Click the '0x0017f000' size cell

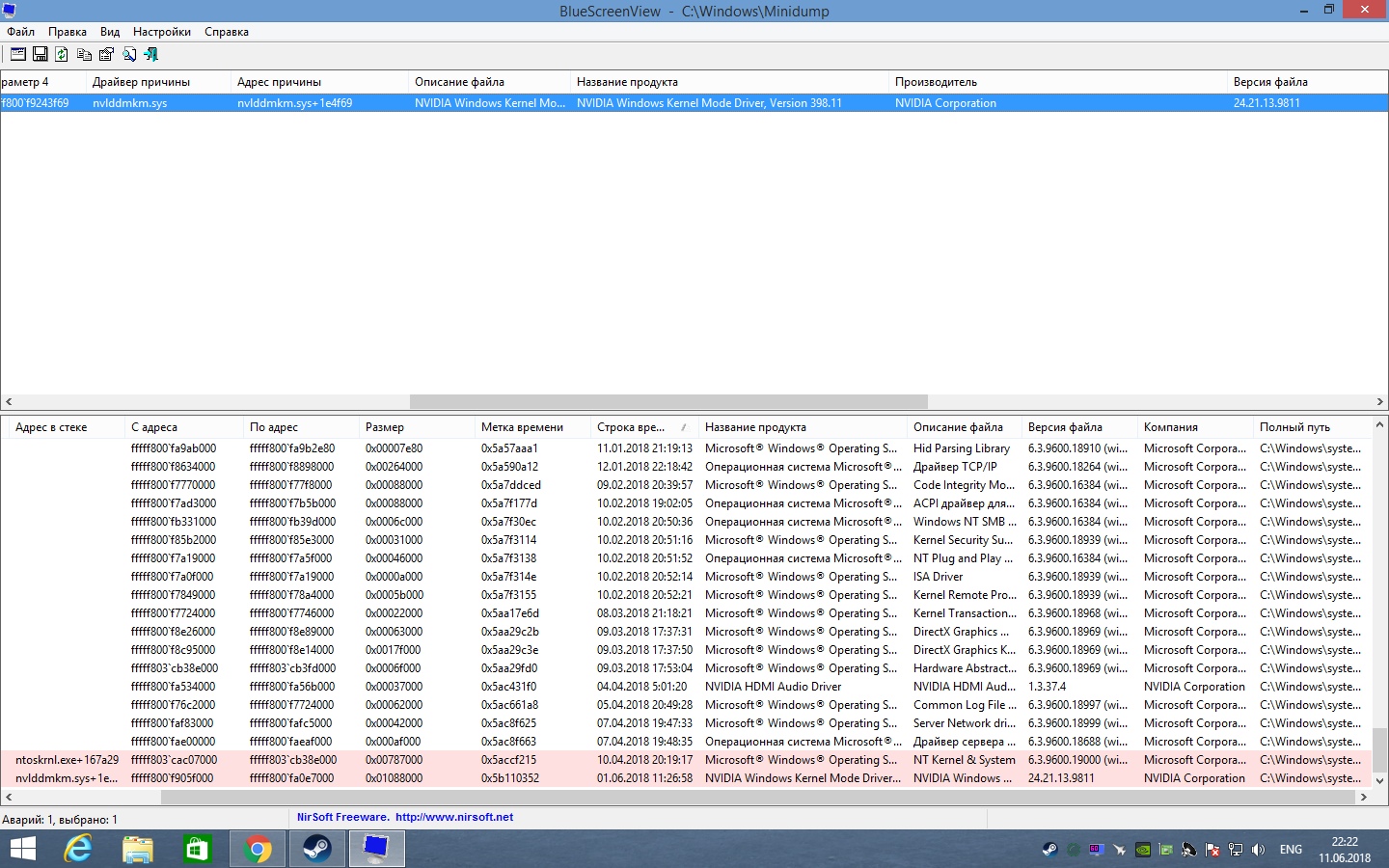point(394,650)
